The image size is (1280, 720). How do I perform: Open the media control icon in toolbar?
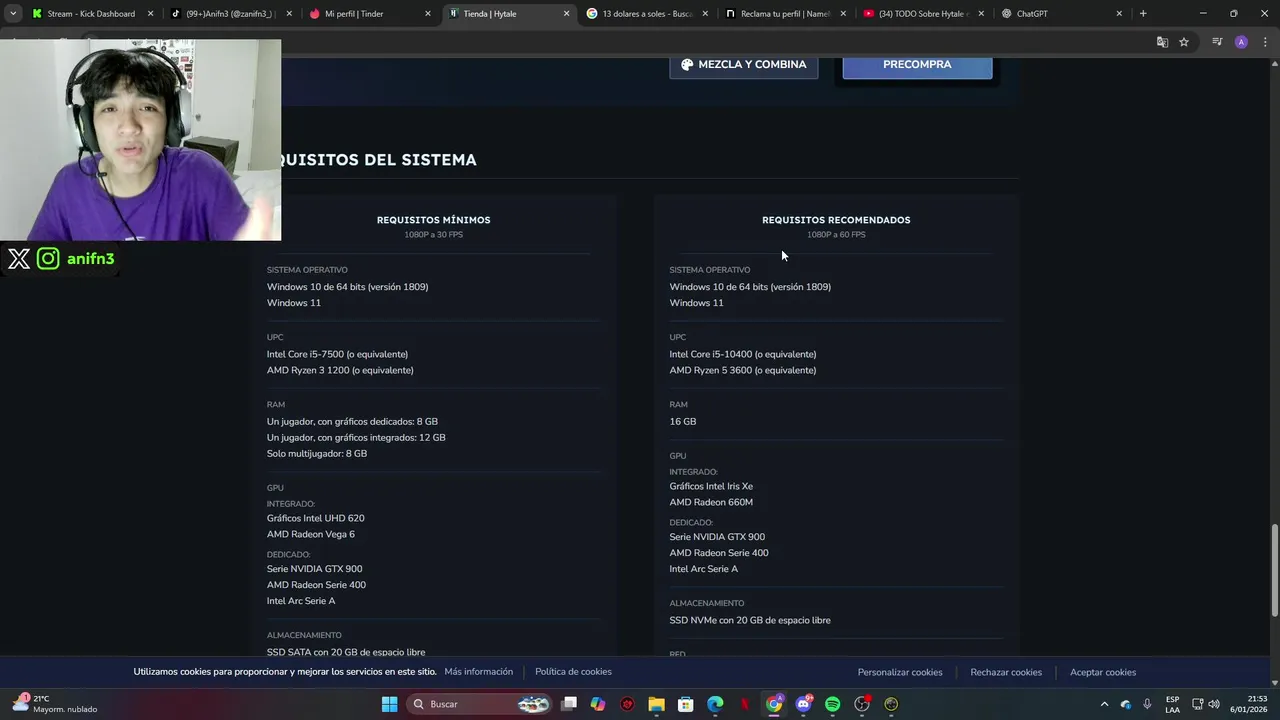coord(1217,42)
